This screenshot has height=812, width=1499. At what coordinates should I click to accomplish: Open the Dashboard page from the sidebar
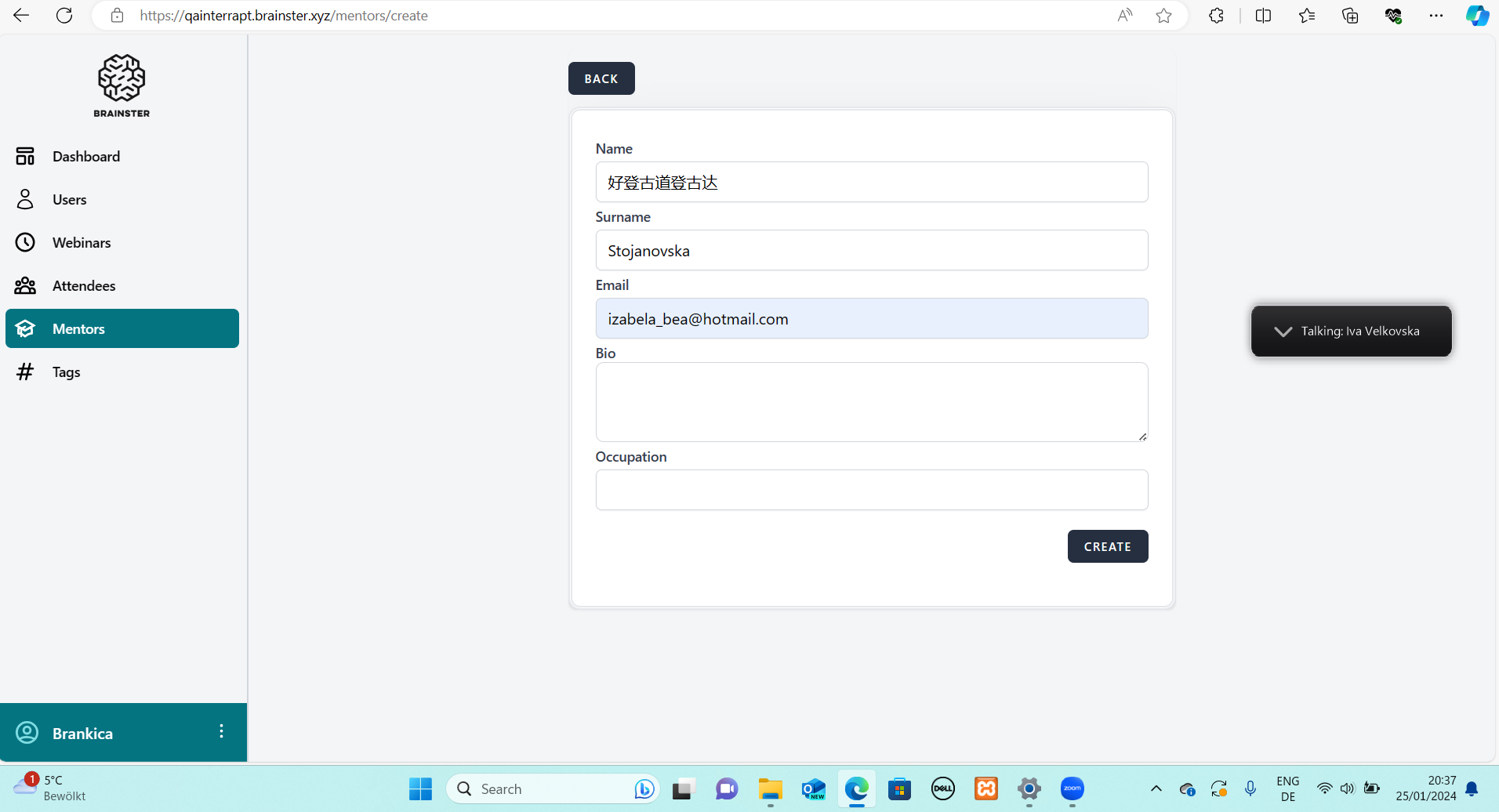point(85,157)
